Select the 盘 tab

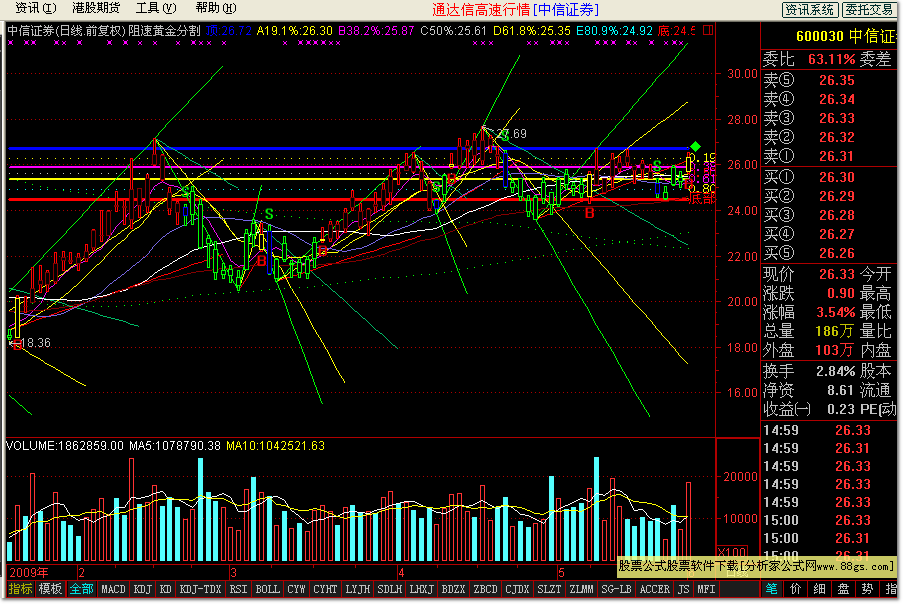click(x=843, y=589)
